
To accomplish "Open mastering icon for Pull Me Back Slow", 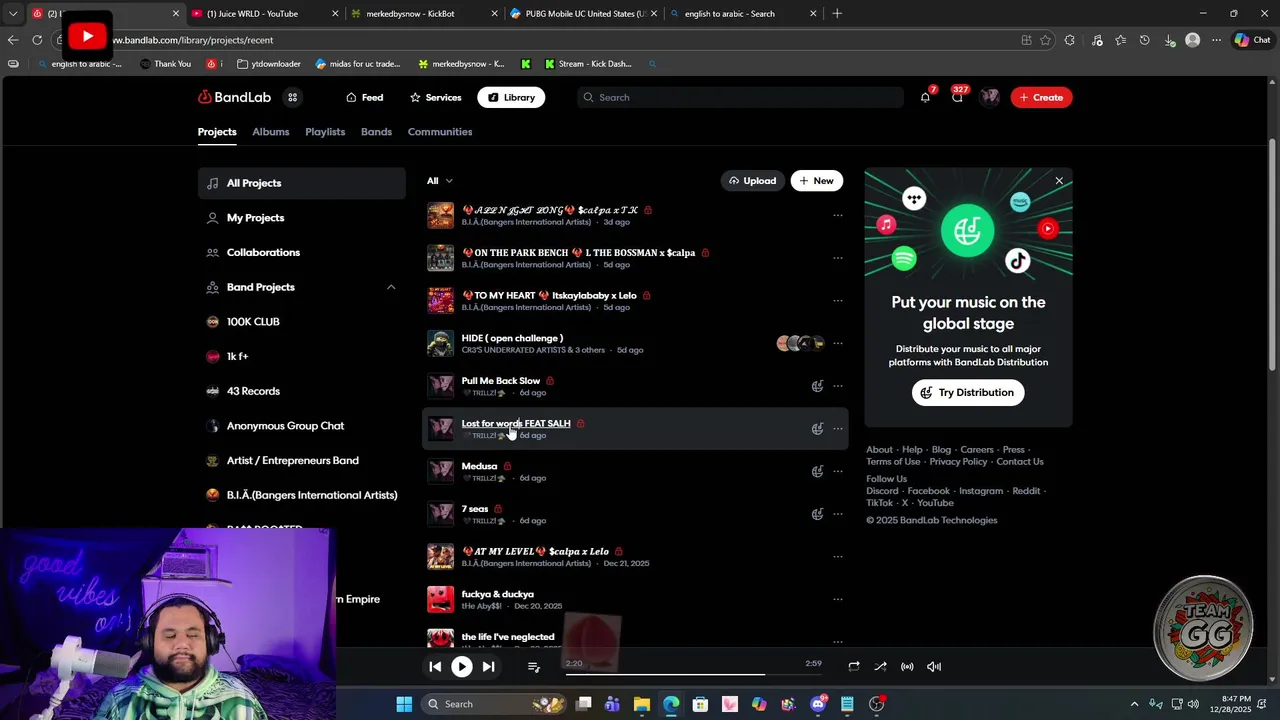I will click(x=817, y=386).
